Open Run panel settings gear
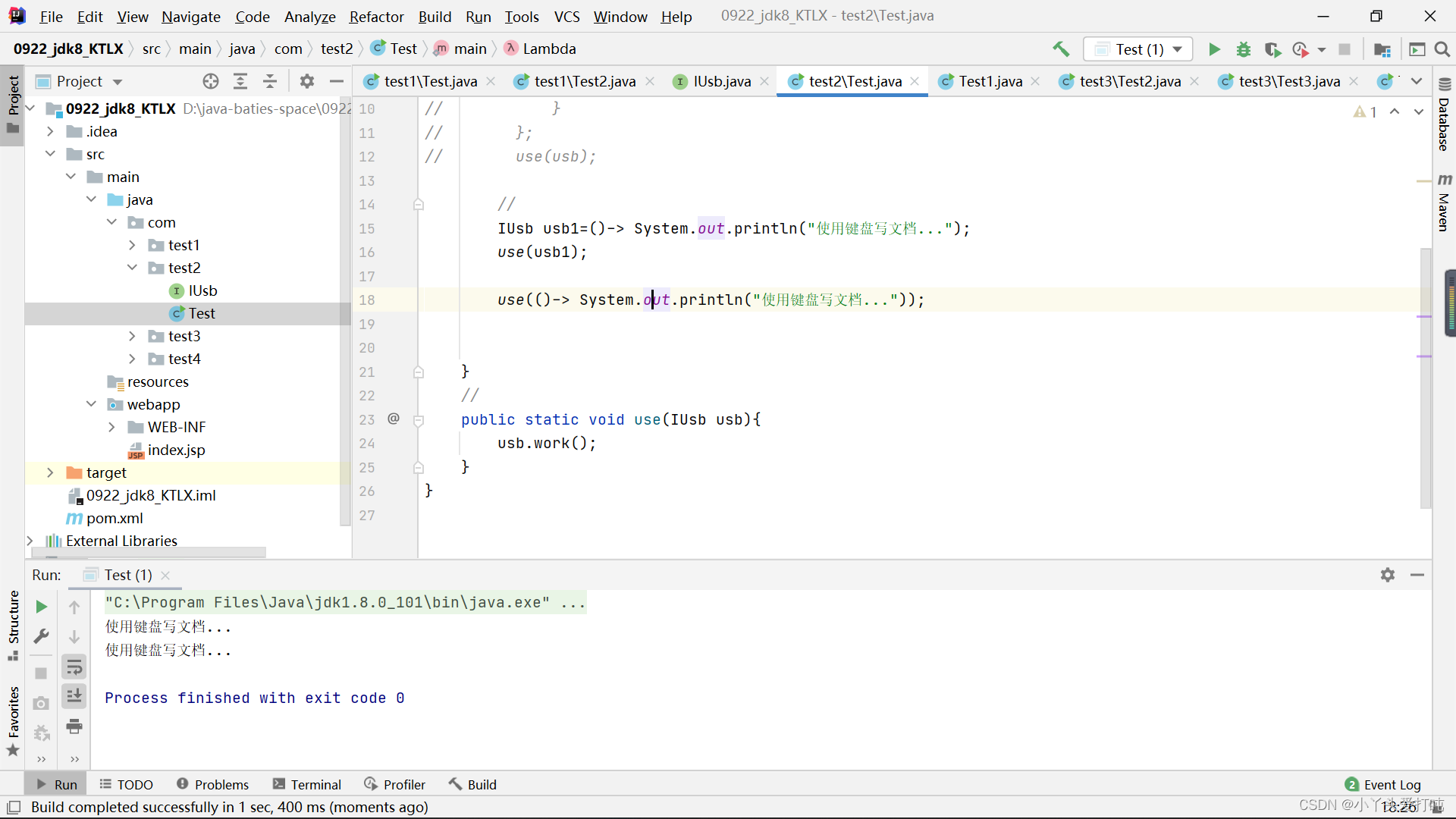 [x=1388, y=575]
